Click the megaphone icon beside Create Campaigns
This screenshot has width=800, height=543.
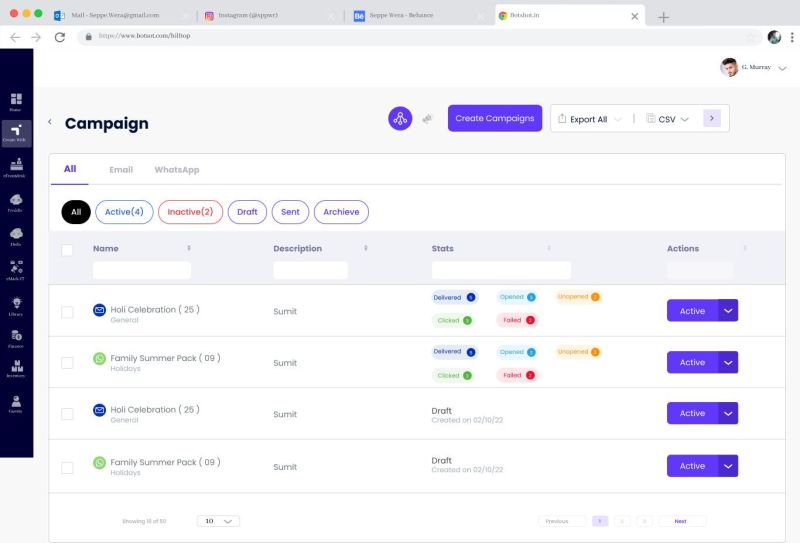point(427,118)
